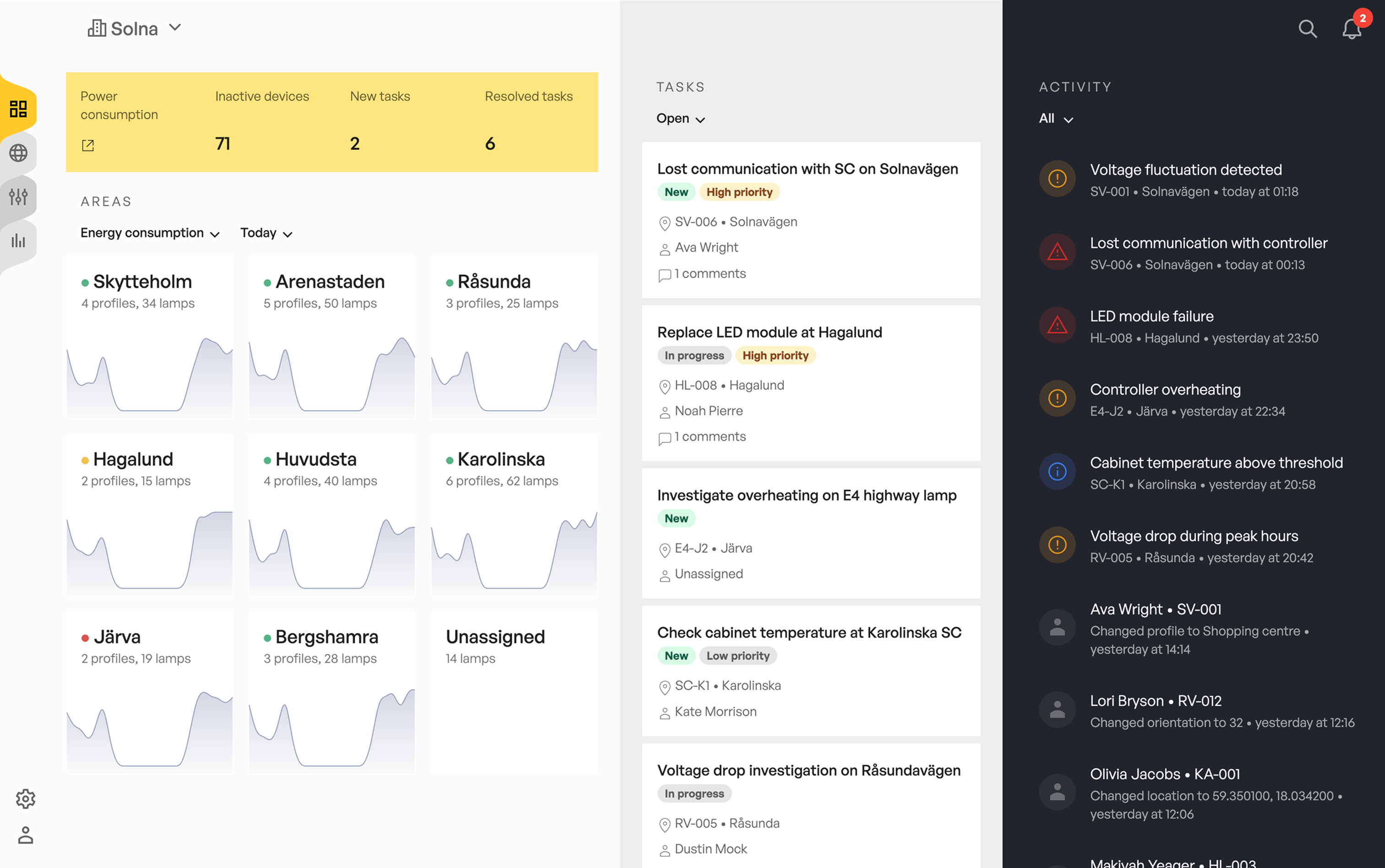The width and height of the screenshot is (1385, 868).
Task: Open the Råsunda area card
Action: point(514,337)
